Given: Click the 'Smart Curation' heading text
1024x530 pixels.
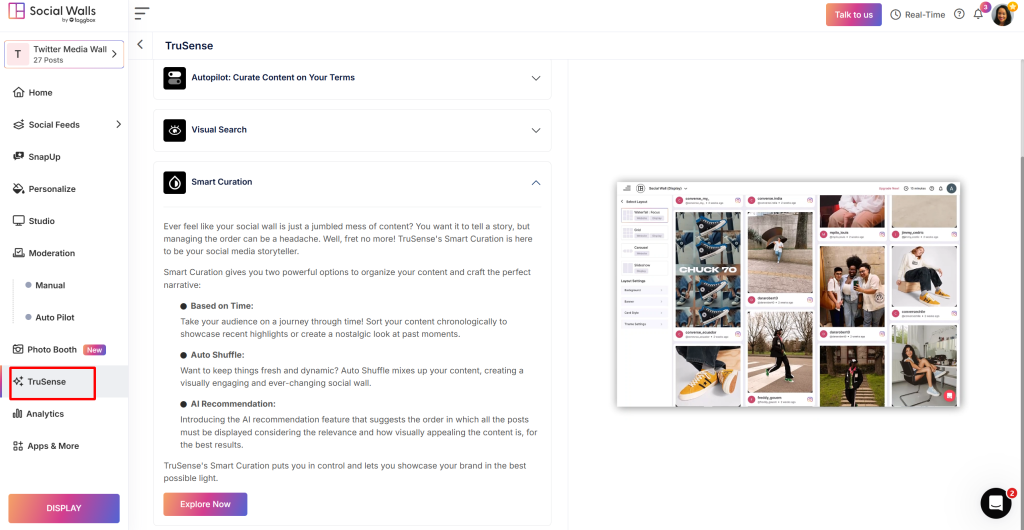Looking at the screenshot, I should point(221,182).
